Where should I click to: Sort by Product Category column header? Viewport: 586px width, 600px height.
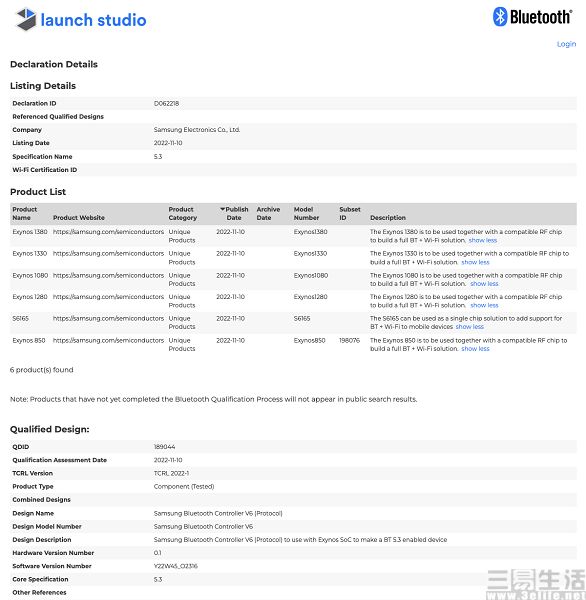pos(183,214)
